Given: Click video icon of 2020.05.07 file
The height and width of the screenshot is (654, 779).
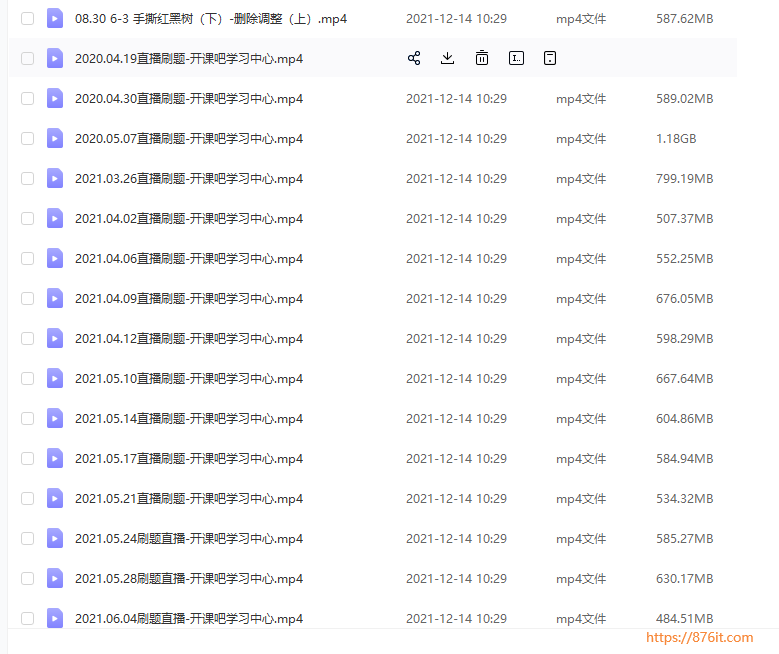Looking at the screenshot, I should 55,138.
